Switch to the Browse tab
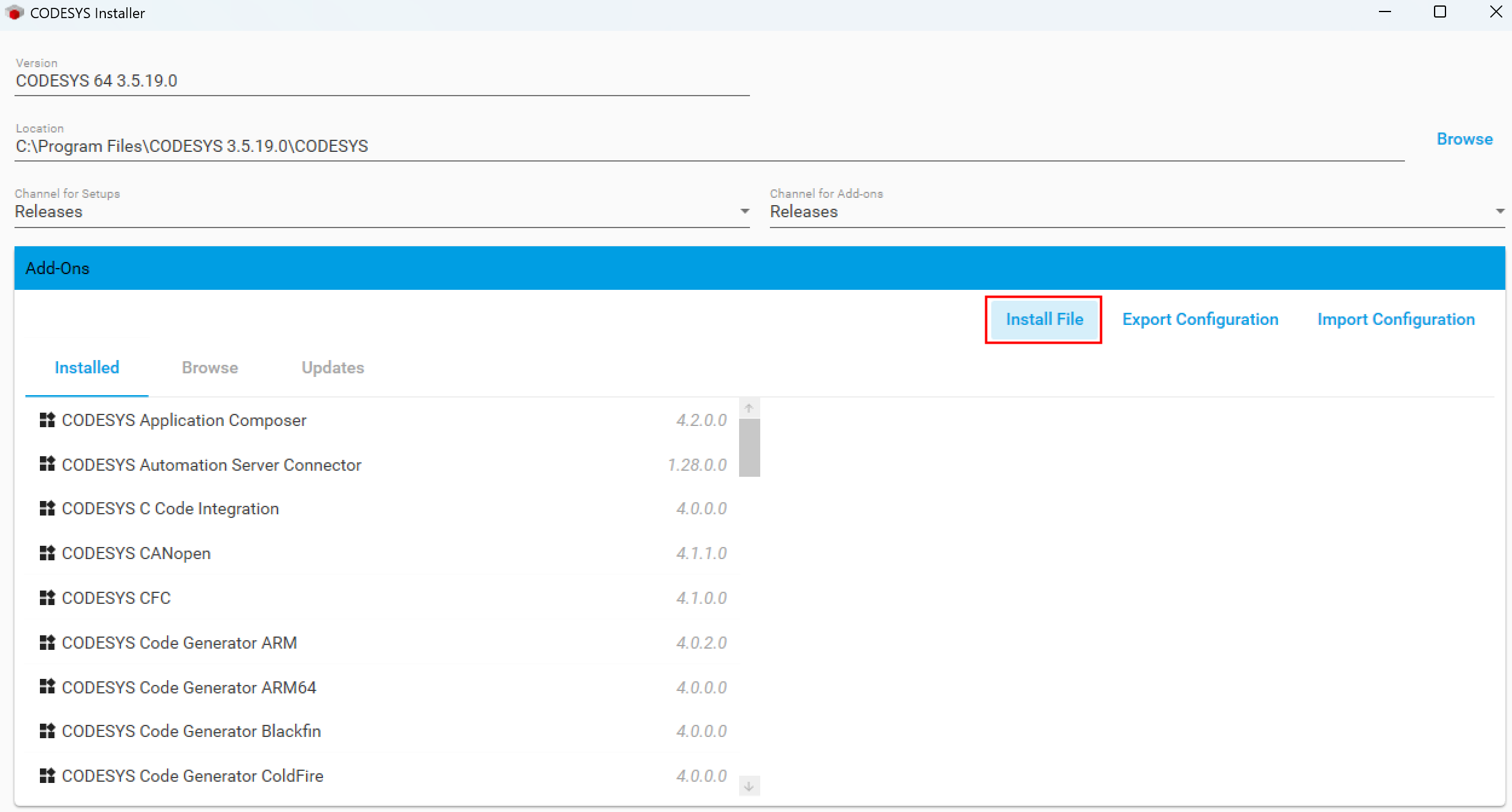This screenshot has height=812, width=1512. [210, 368]
